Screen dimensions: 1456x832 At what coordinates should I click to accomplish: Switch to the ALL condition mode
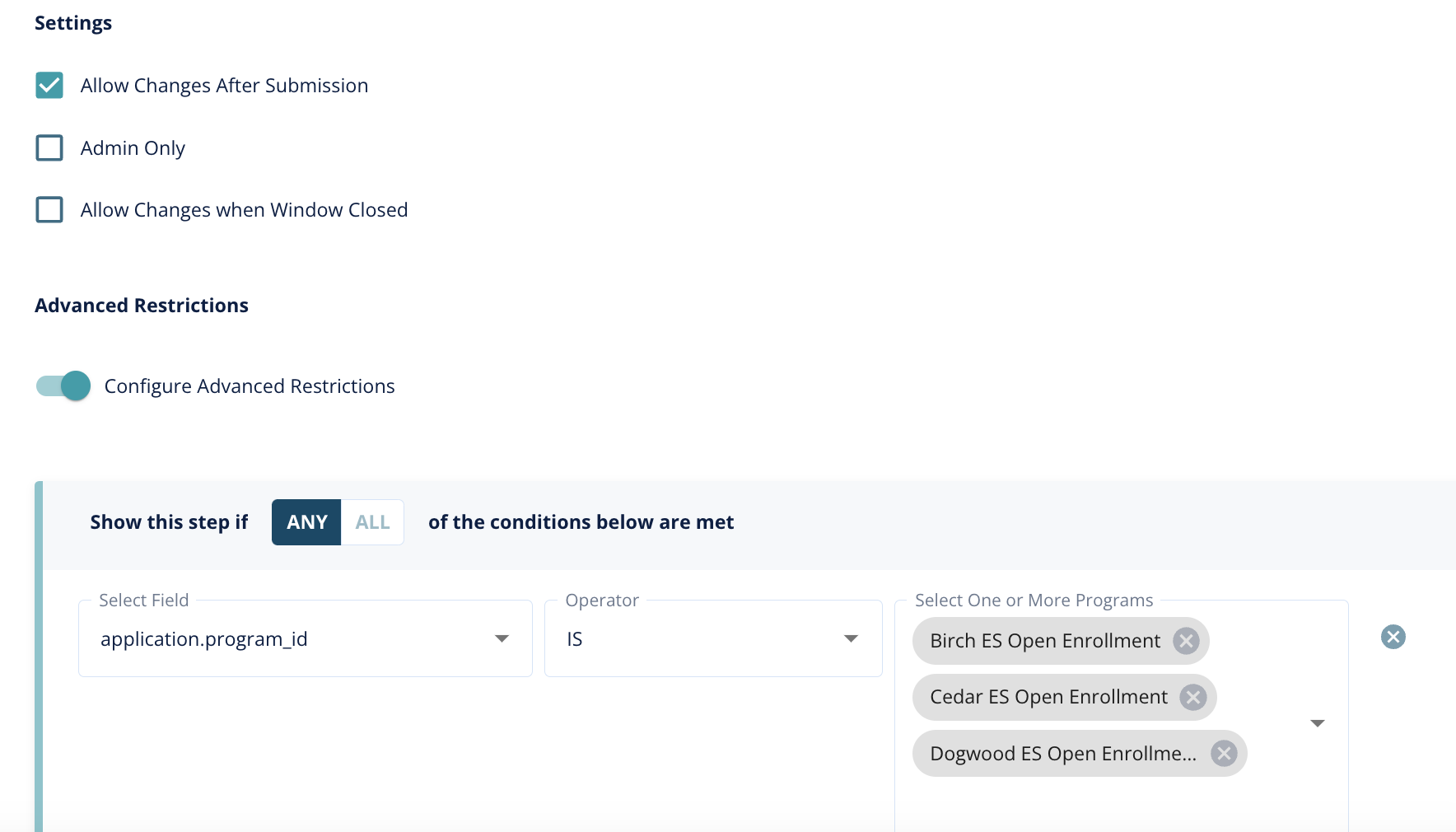point(372,522)
